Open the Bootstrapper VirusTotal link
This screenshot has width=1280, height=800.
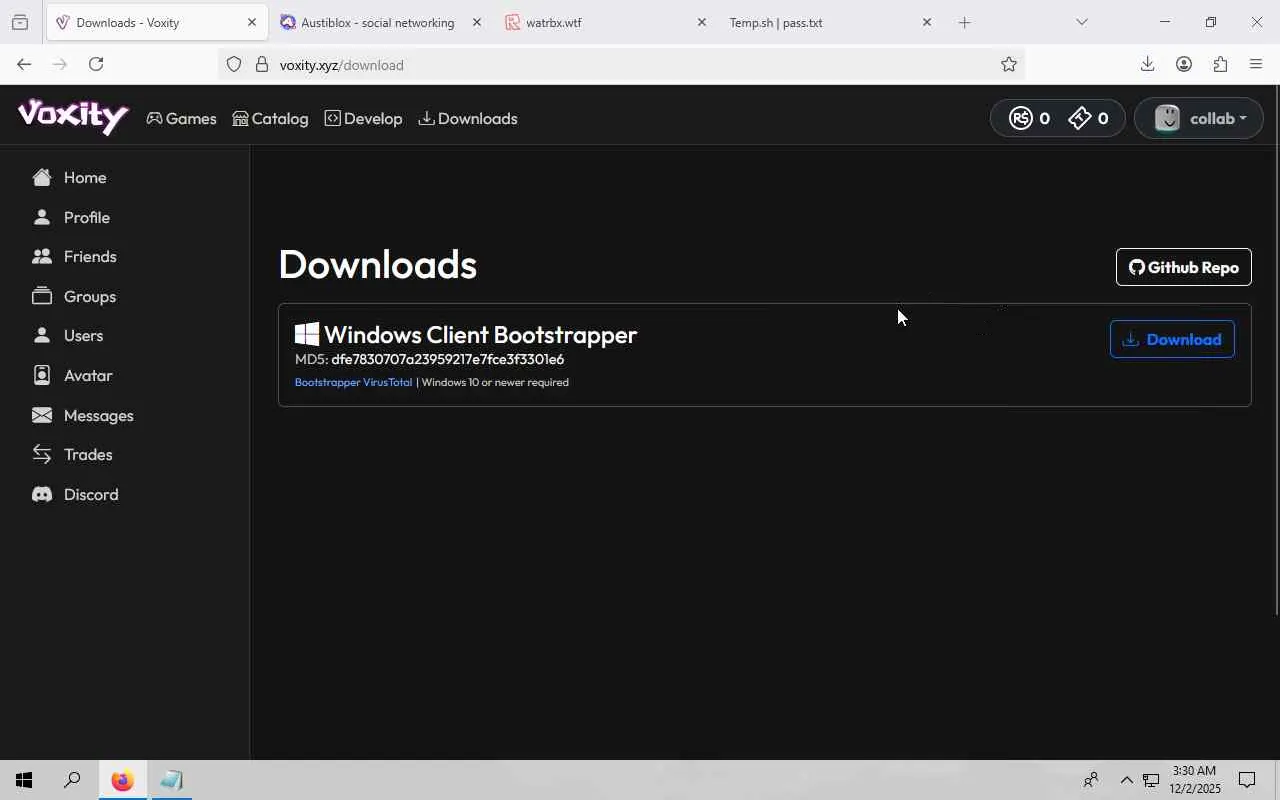[353, 382]
